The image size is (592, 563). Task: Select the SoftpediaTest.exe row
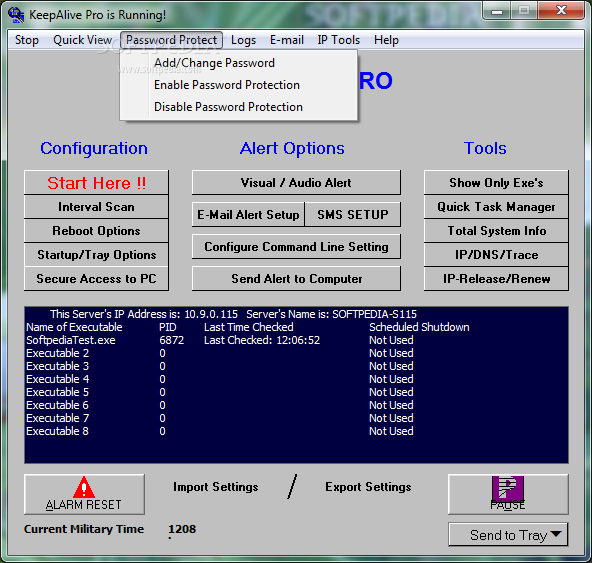click(x=296, y=340)
